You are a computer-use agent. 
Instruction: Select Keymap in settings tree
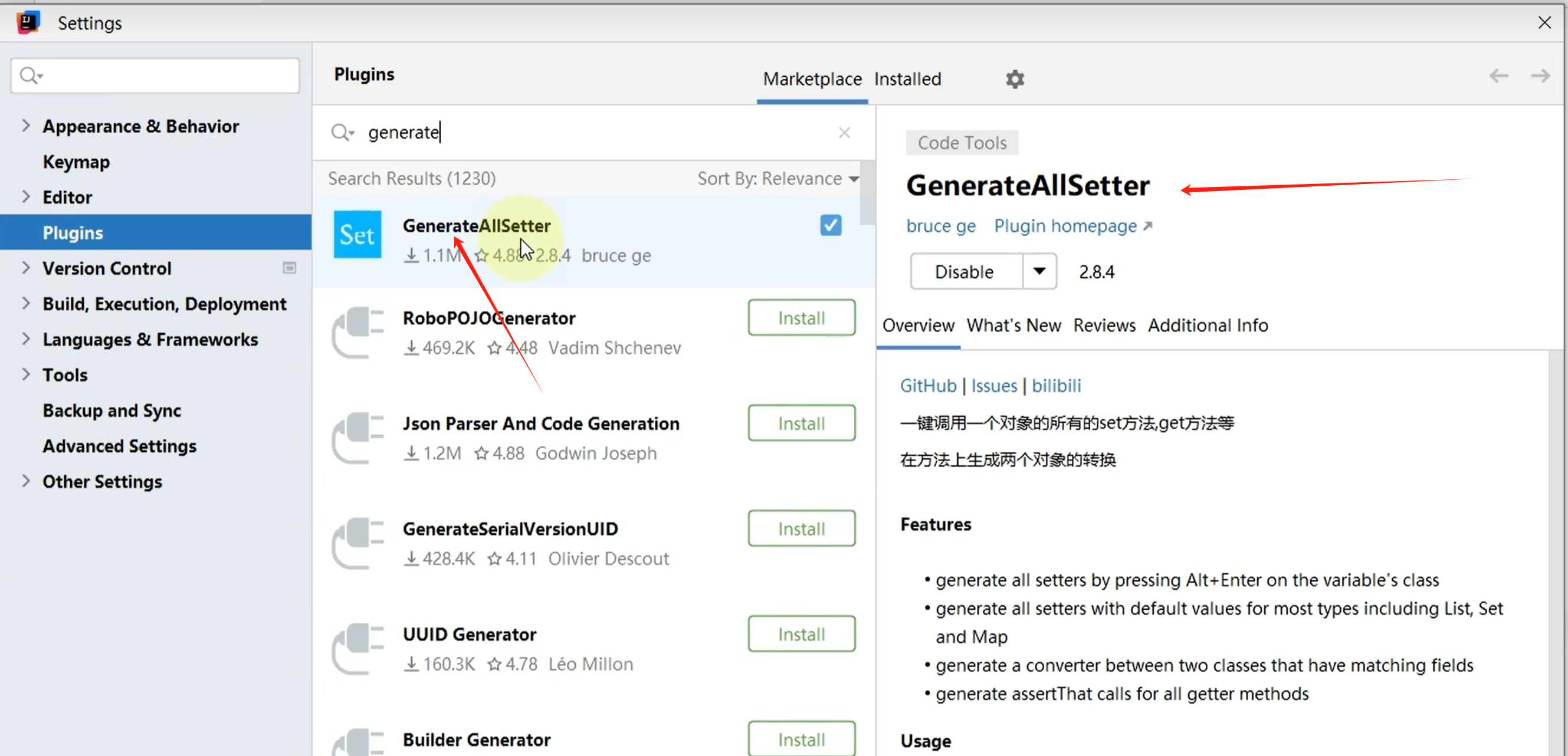point(76,162)
